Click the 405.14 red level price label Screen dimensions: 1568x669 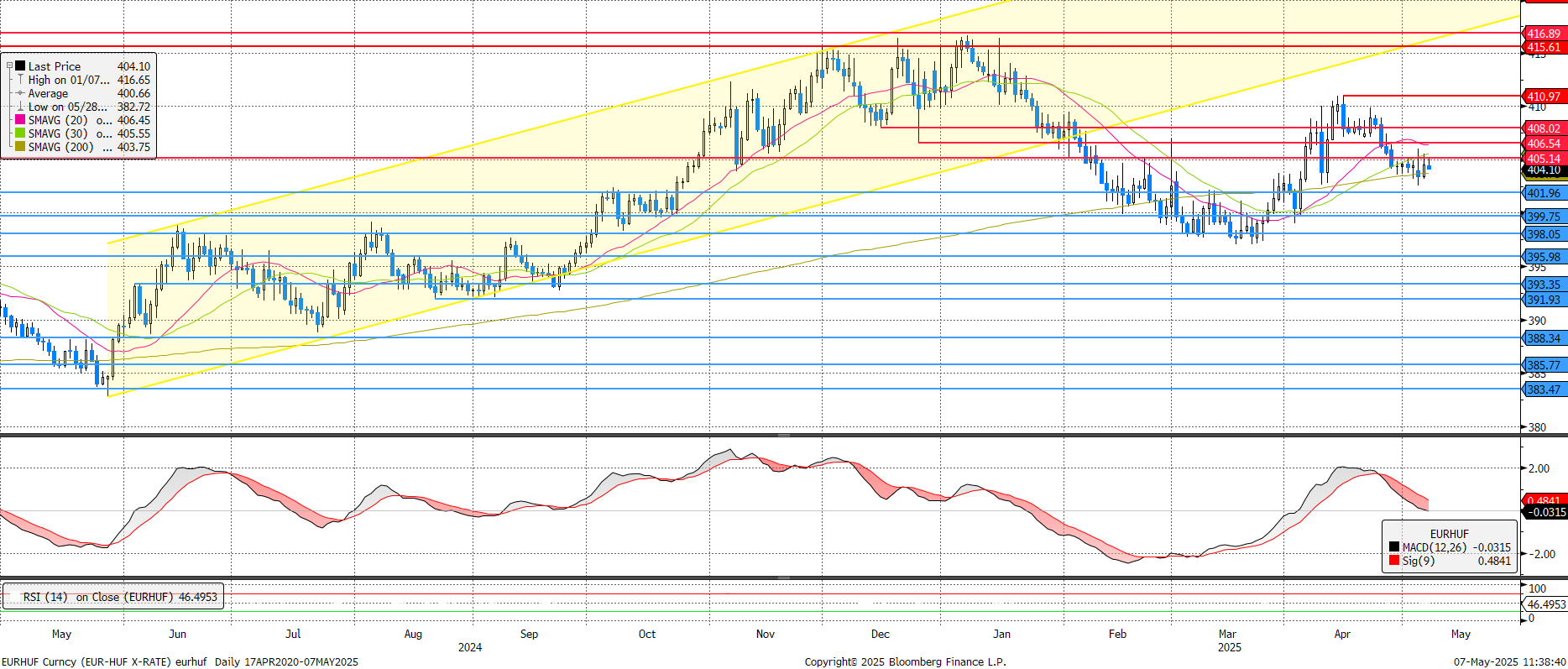(1544, 159)
